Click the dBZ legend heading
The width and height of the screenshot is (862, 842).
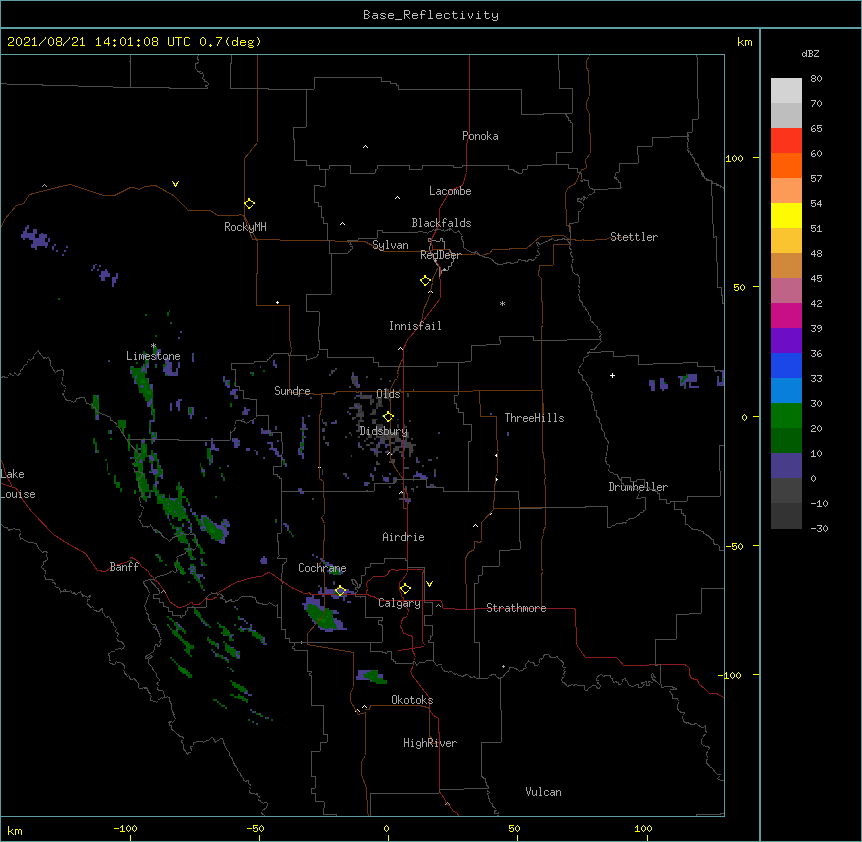pos(810,53)
